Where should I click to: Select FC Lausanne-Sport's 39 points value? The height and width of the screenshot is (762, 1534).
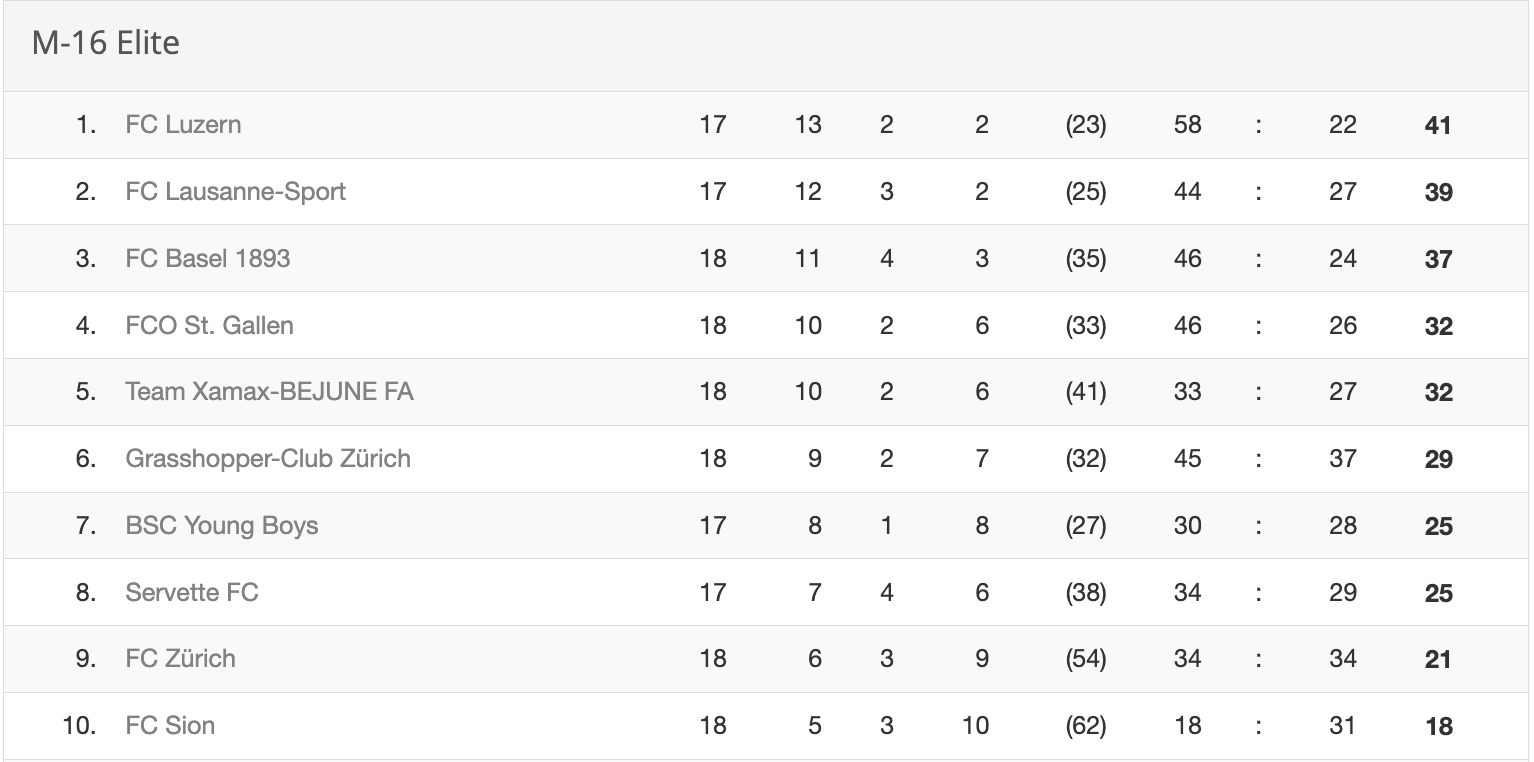pos(1438,193)
